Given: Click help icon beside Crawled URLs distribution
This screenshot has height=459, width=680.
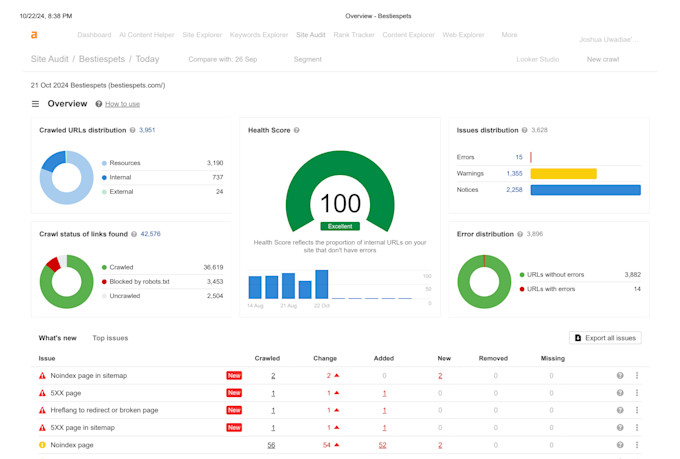Looking at the screenshot, I should [x=133, y=130].
